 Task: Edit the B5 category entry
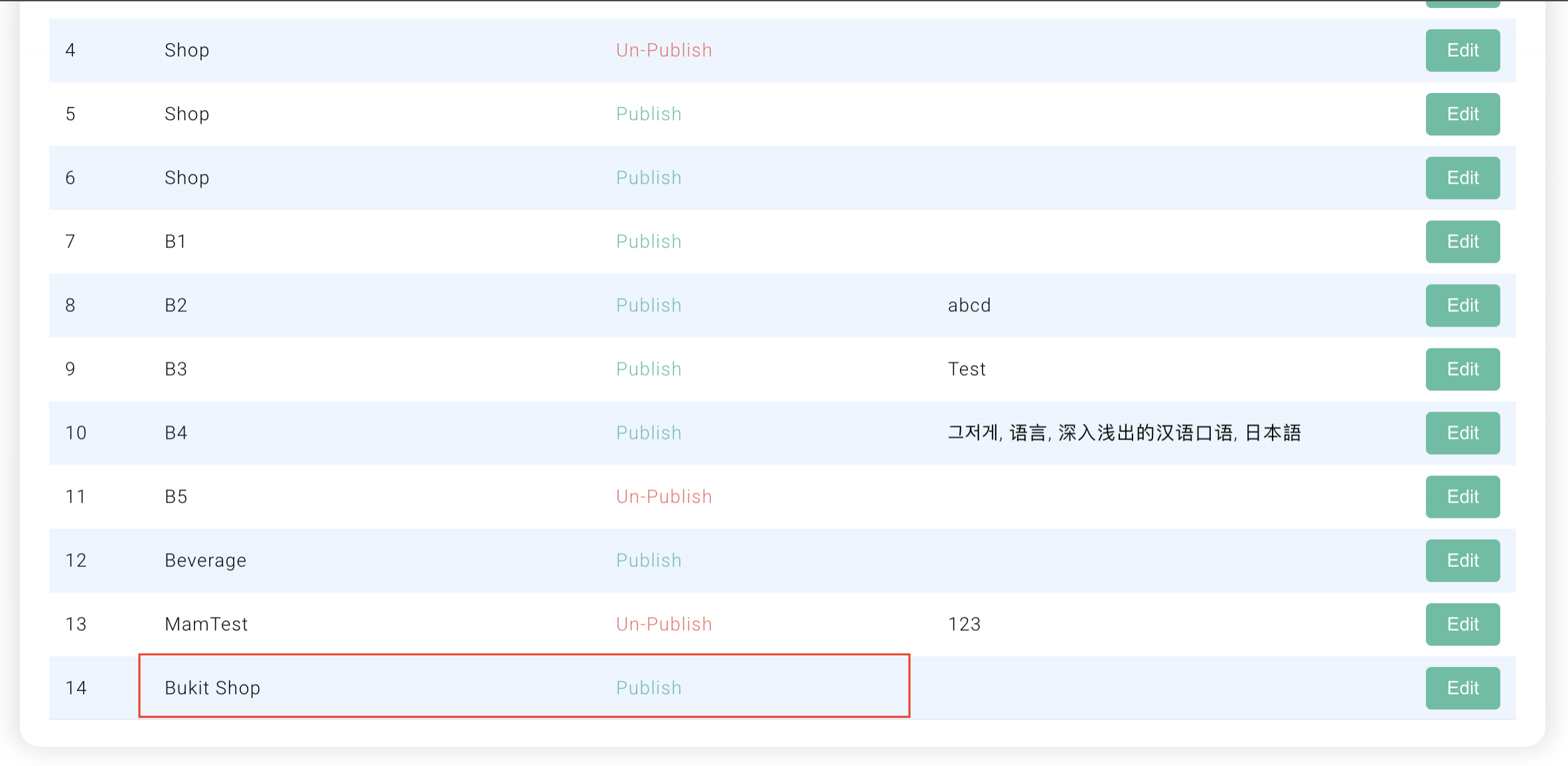pyautogui.click(x=1462, y=497)
